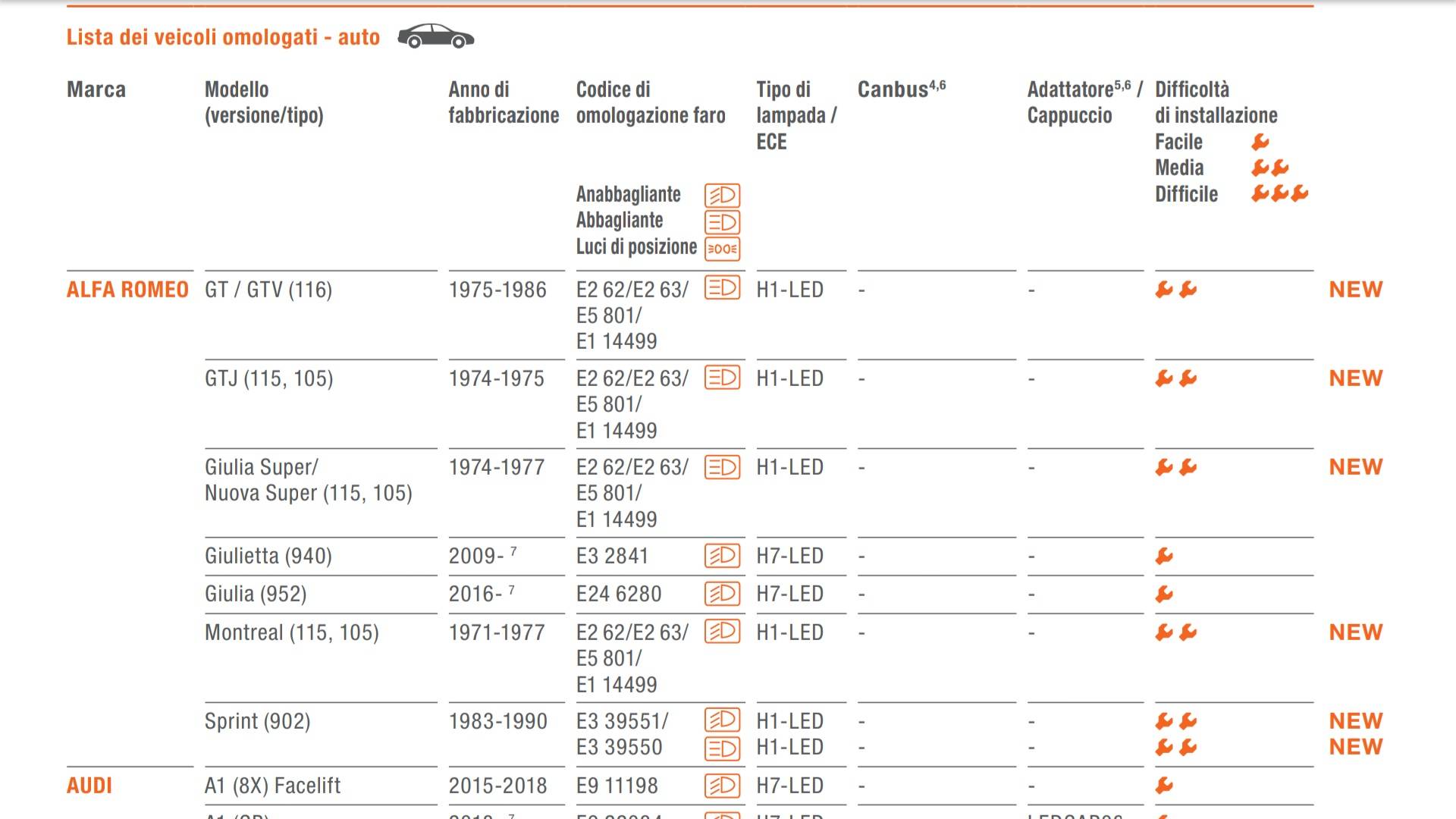Click the low-beam icon in Giulia (952) row
1456x819 pixels.
pyautogui.click(x=722, y=594)
